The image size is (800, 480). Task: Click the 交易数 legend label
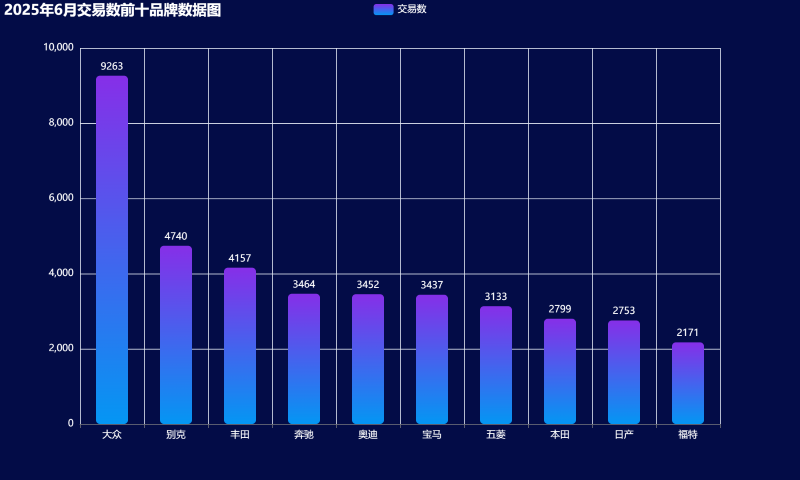412,9
